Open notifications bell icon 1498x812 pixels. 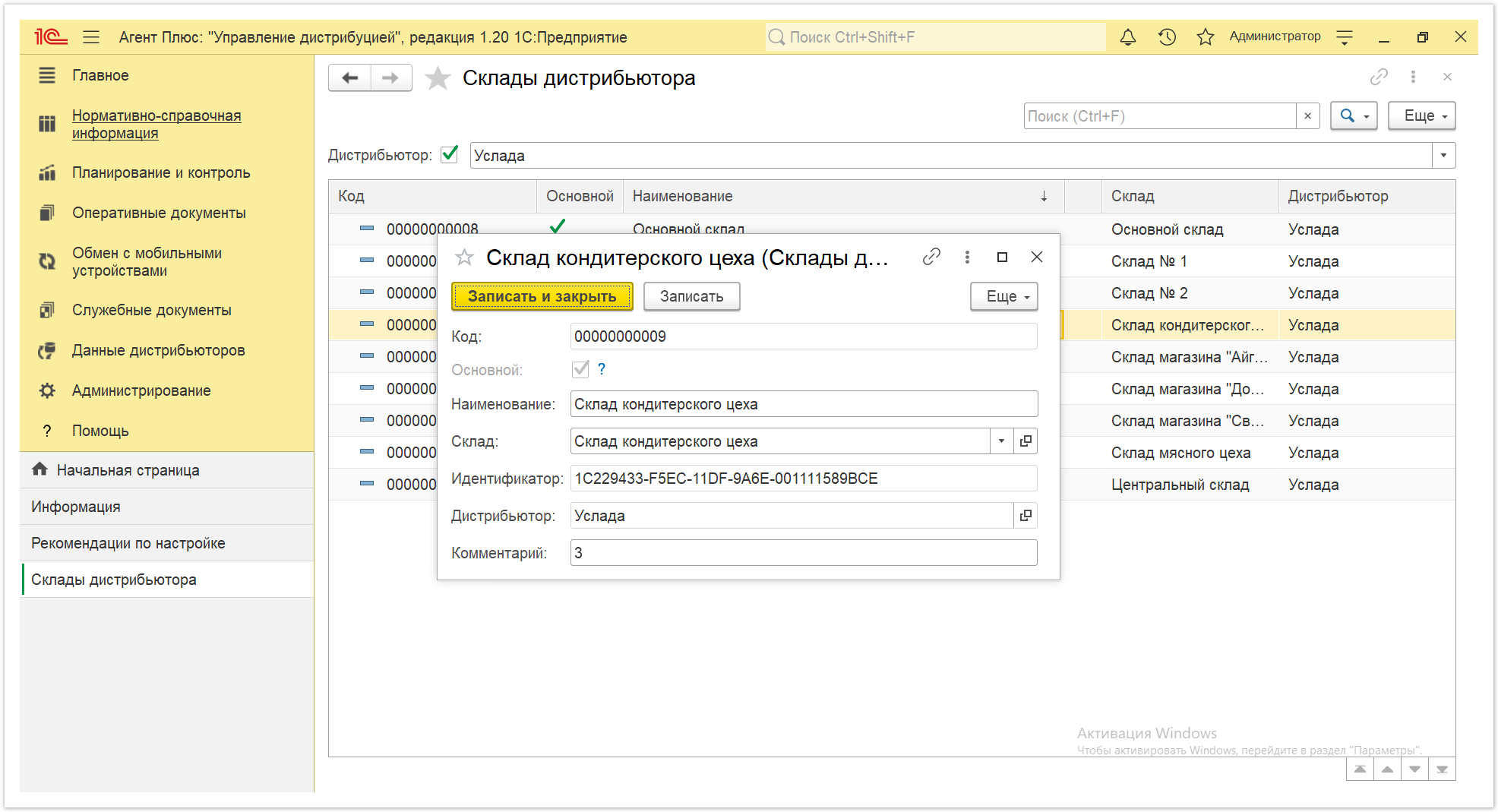1128,36
